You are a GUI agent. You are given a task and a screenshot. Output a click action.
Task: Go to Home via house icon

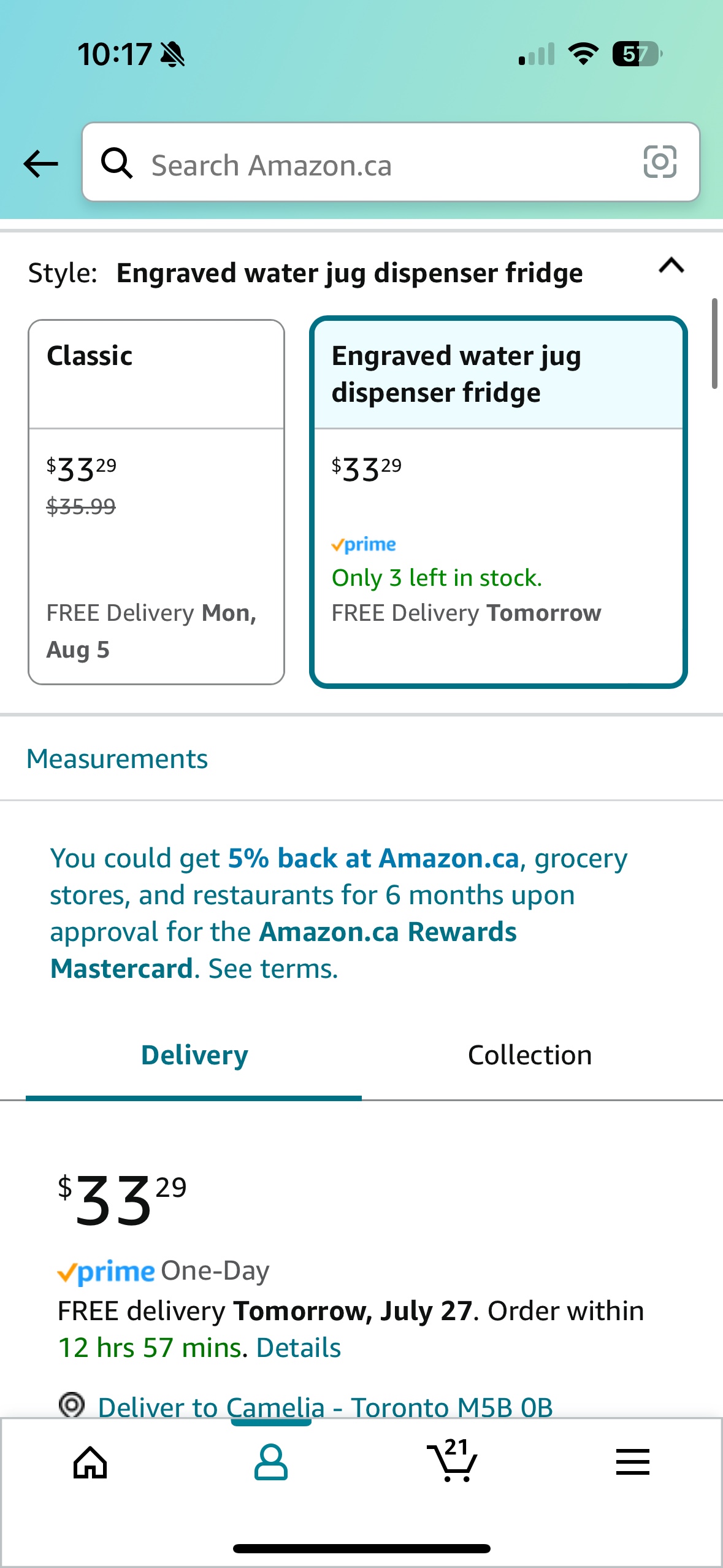tap(90, 1462)
